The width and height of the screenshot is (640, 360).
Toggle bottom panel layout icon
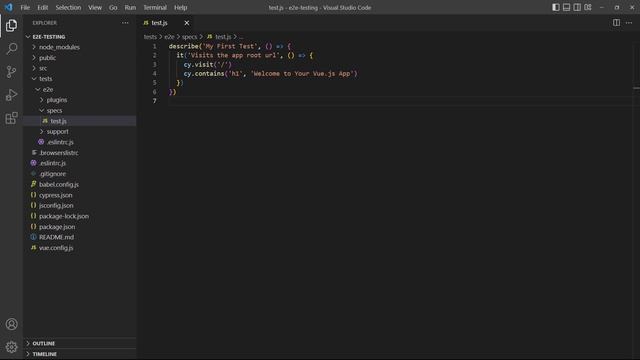coord(567,7)
